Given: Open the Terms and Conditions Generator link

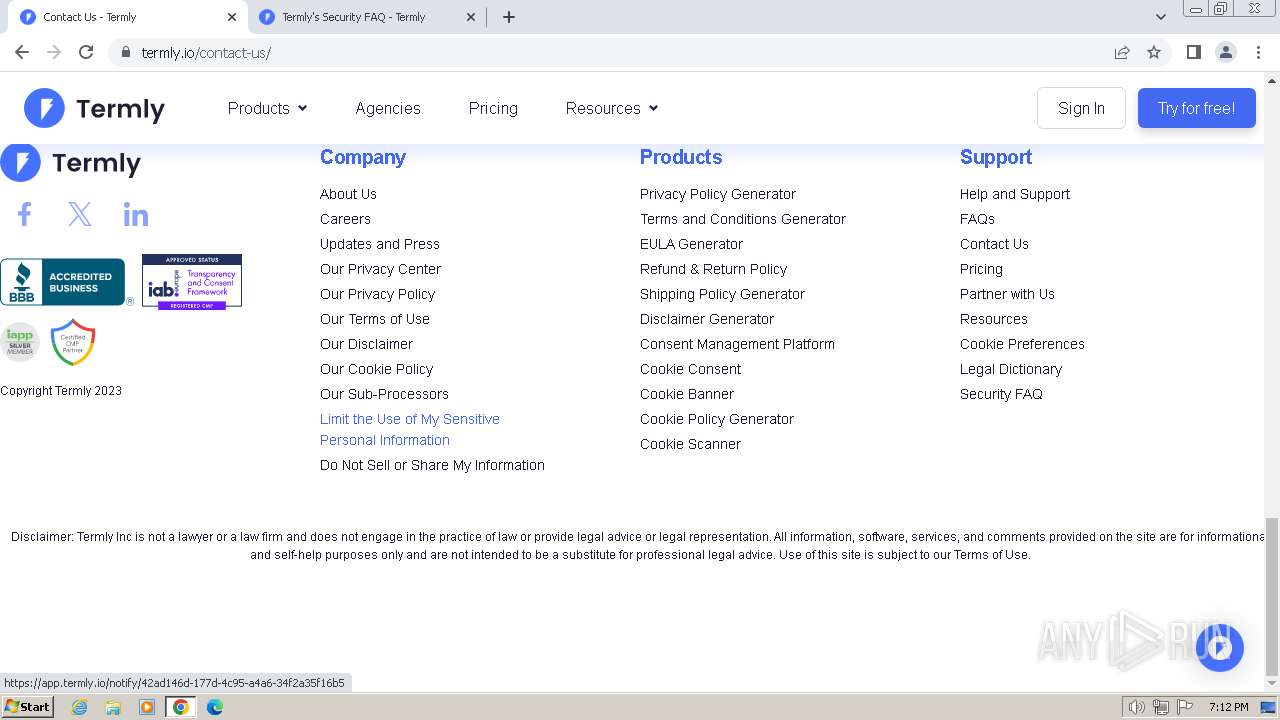Looking at the screenshot, I should (x=743, y=219).
